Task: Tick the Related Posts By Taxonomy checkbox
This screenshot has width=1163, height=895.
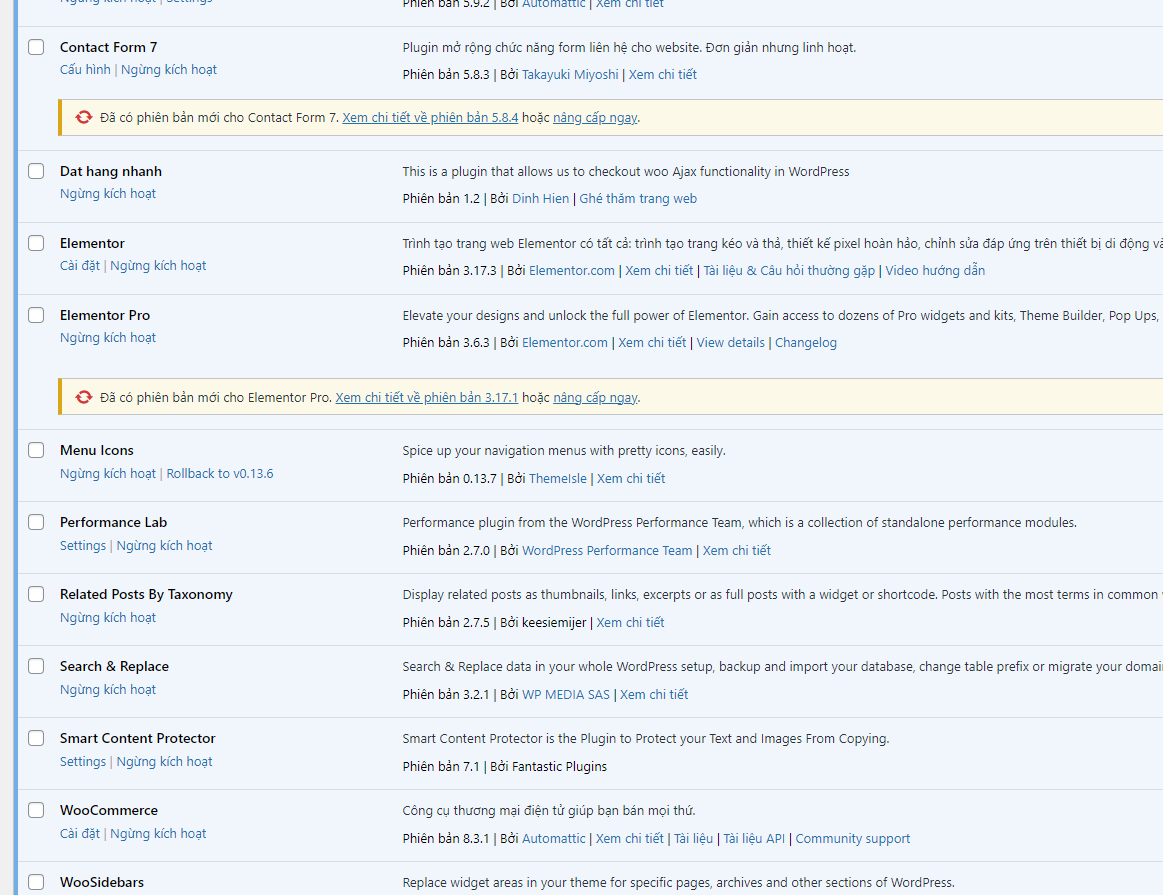Action: click(x=36, y=594)
